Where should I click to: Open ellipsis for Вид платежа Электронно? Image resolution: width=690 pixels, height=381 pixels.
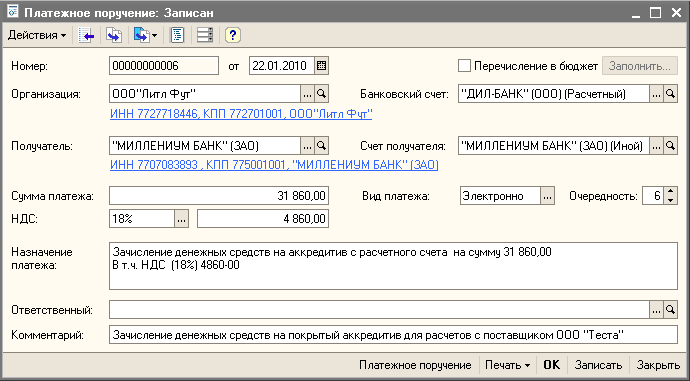pos(547,196)
